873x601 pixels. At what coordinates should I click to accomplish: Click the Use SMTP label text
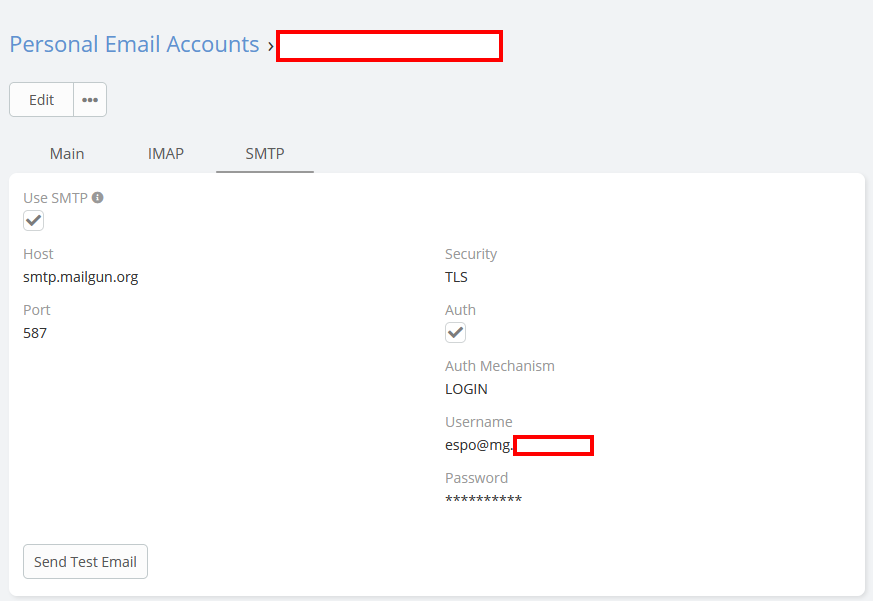click(56, 198)
